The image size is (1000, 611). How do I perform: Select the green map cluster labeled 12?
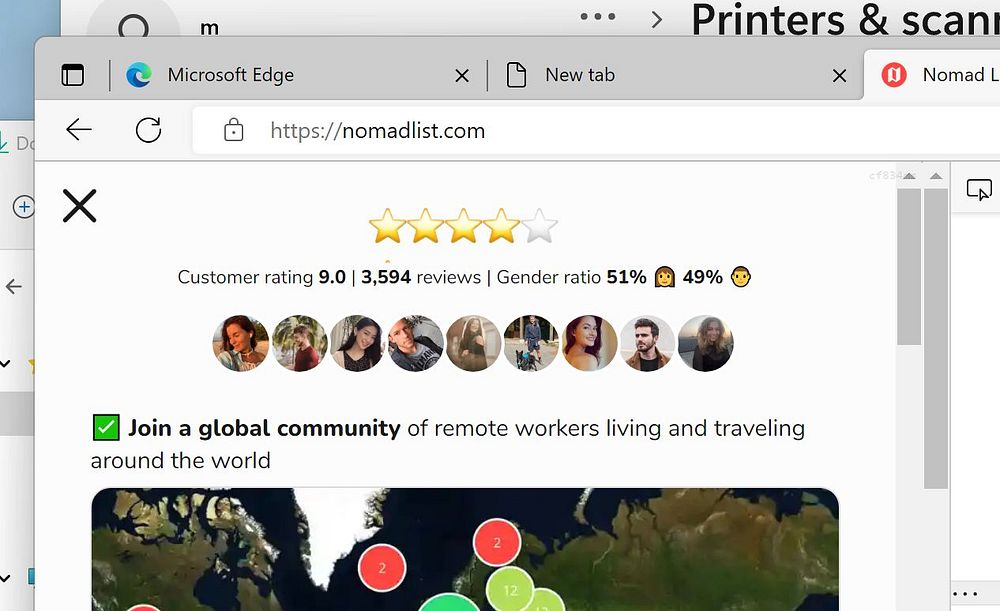point(510,591)
